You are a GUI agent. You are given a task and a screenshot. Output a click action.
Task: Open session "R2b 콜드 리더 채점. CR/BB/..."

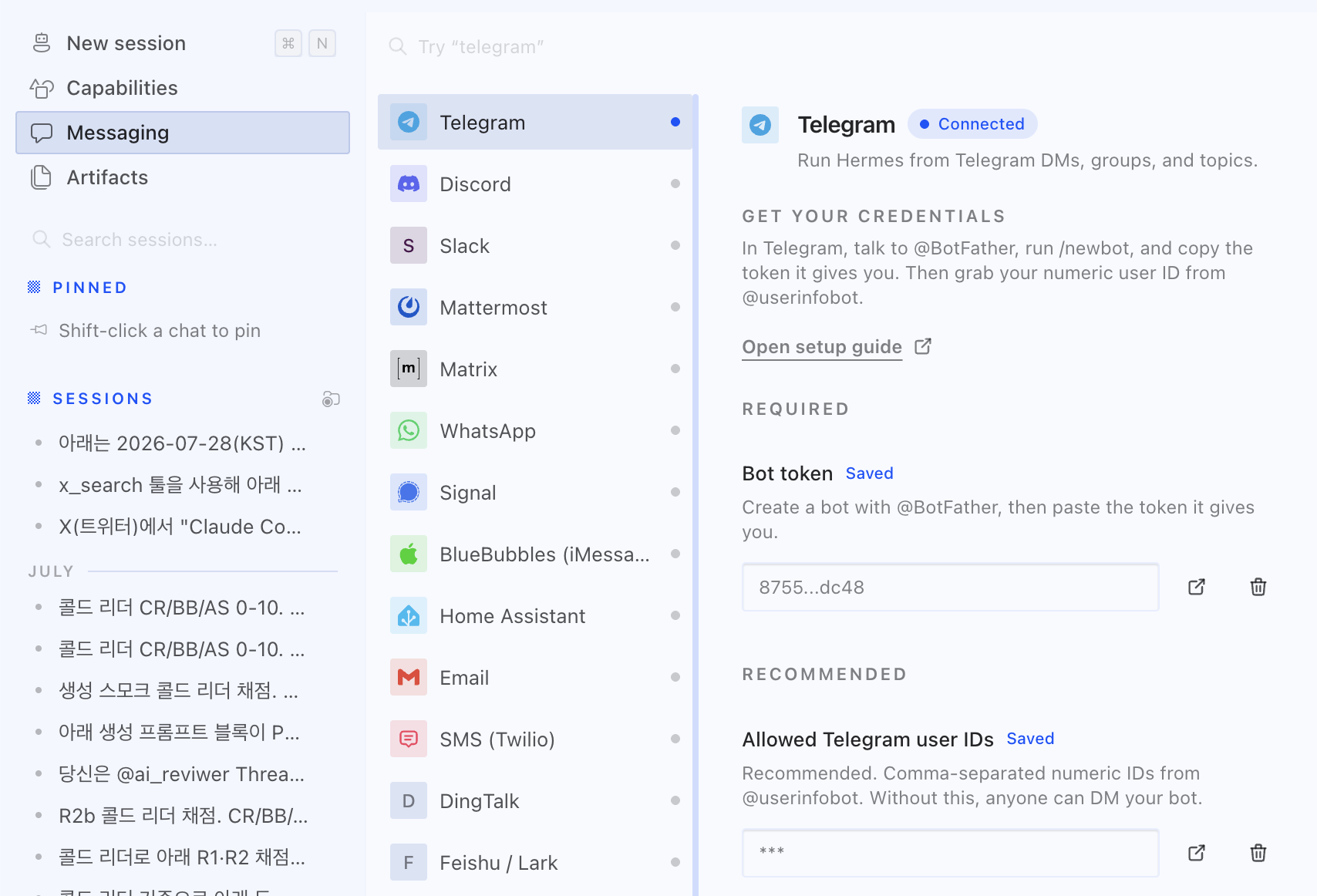click(x=184, y=816)
